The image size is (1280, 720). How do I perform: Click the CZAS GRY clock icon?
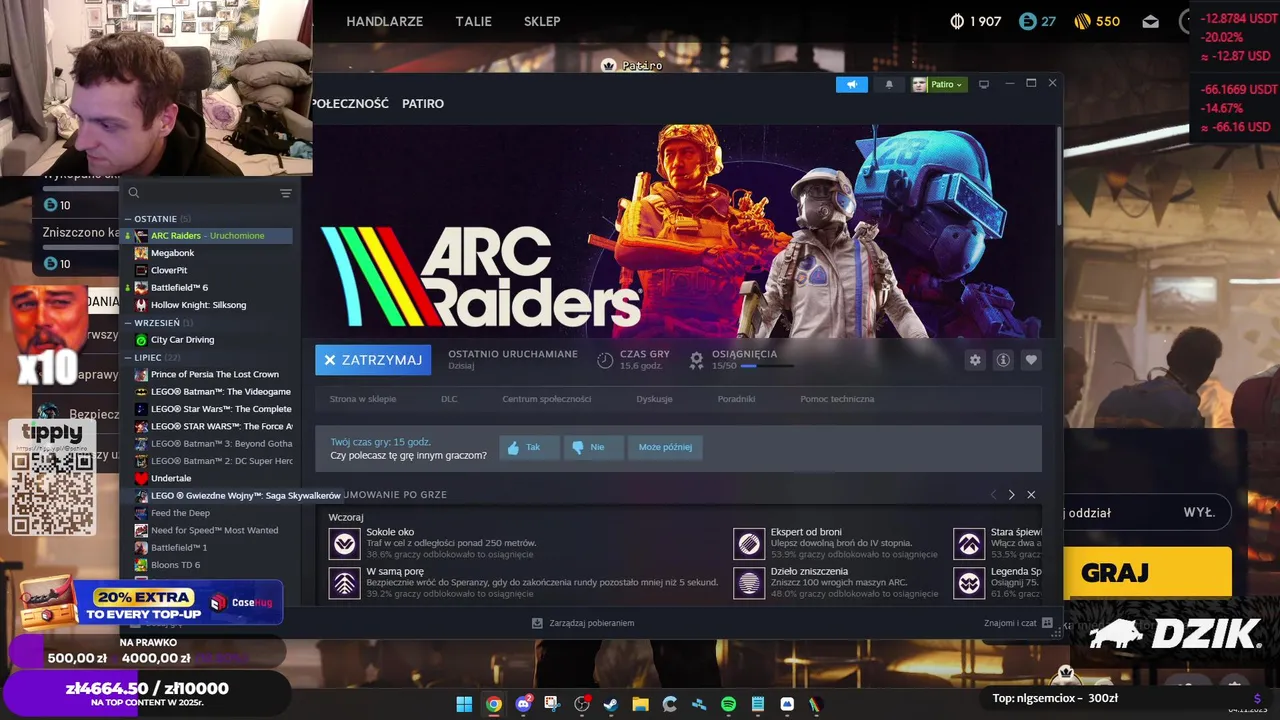(605, 361)
